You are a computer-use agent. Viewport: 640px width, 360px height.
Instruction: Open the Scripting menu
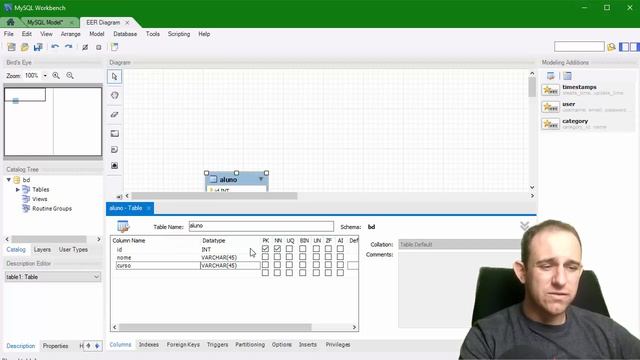click(179, 34)
